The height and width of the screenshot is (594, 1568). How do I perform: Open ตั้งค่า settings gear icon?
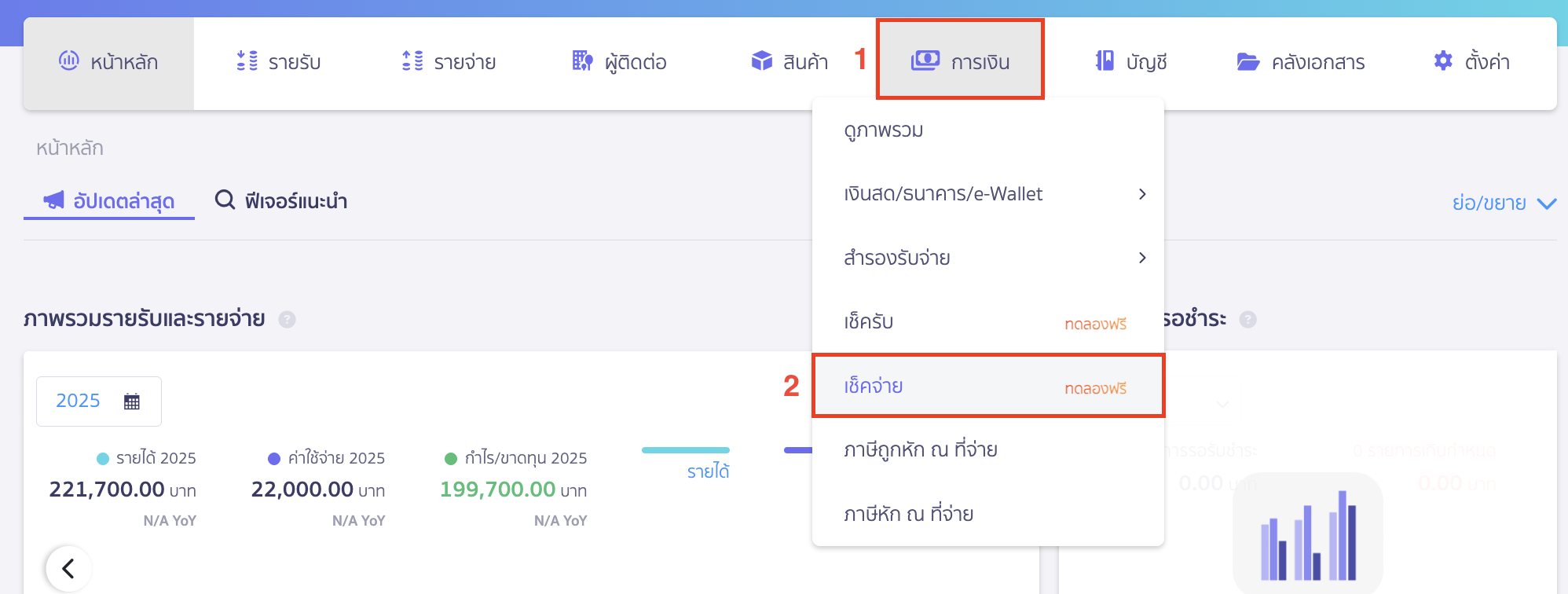1443,60
